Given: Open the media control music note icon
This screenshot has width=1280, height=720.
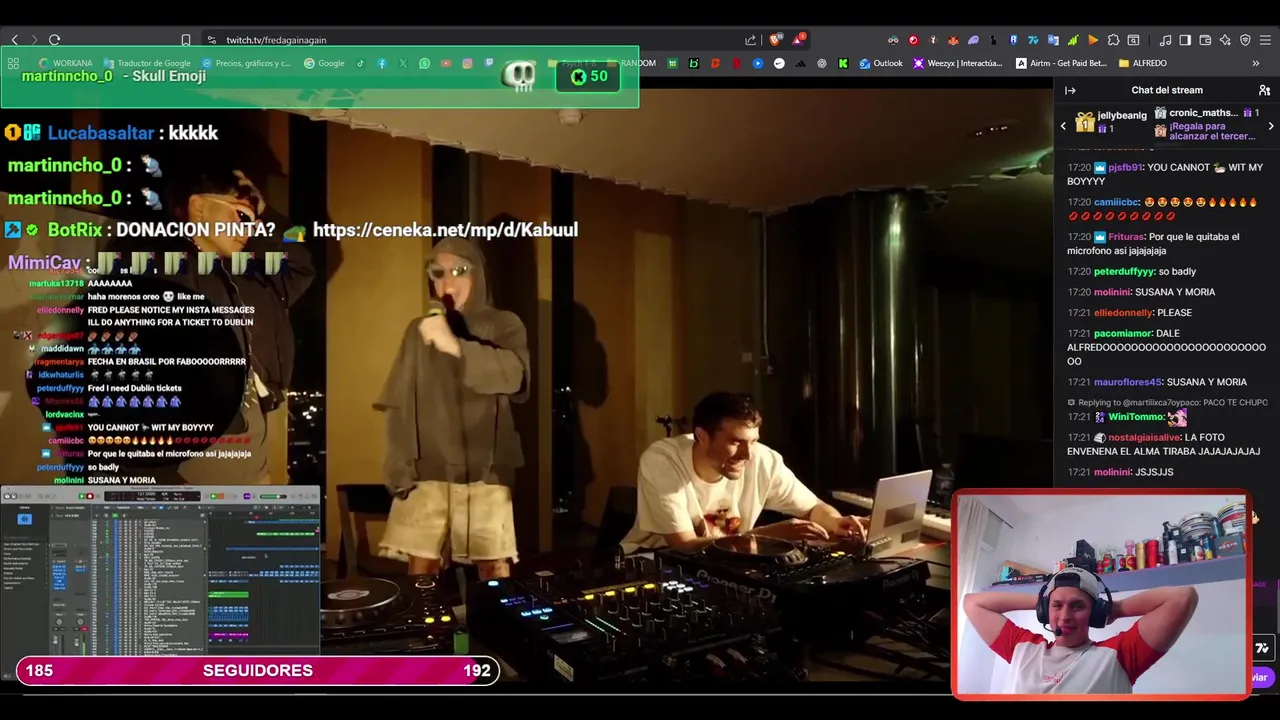Looking at the screenshot, I should 1165,40.
